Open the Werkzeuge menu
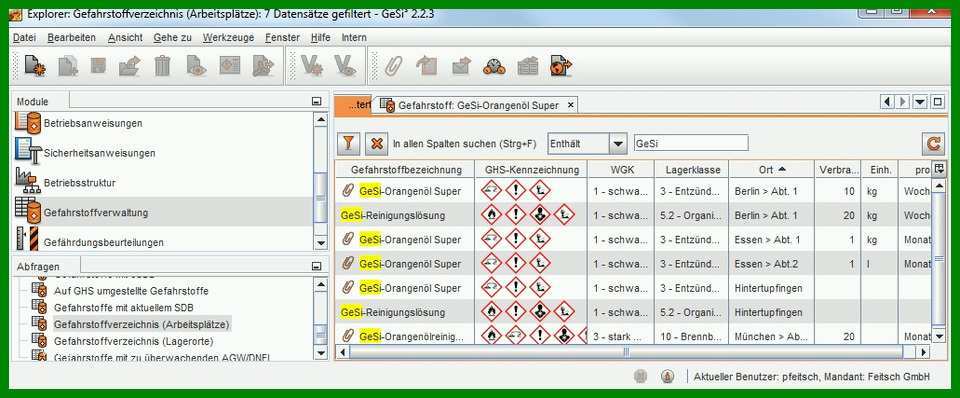The height and width of the screenshot is (398, 960). click(x=228, y=37)
